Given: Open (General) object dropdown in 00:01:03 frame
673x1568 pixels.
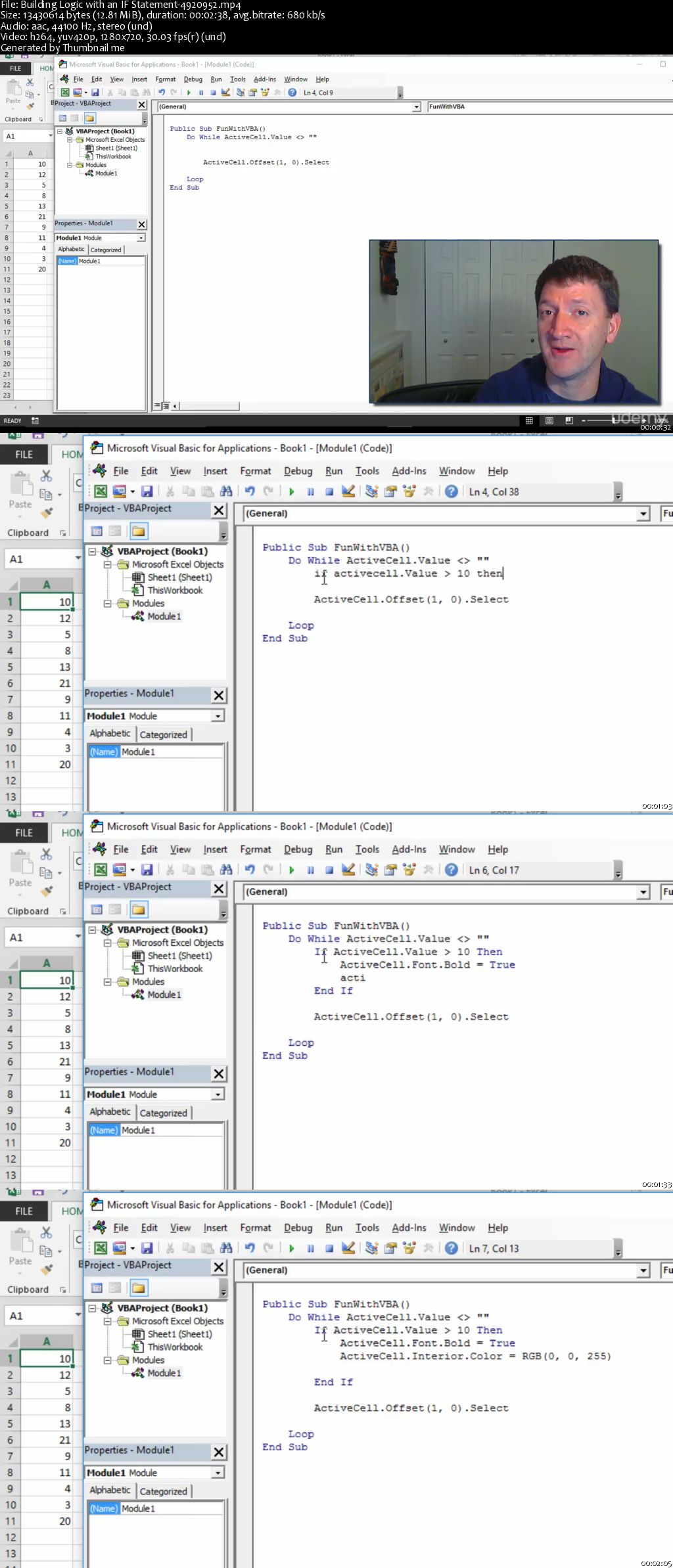Looking at the screenshot, I should (x=643, y=514).
